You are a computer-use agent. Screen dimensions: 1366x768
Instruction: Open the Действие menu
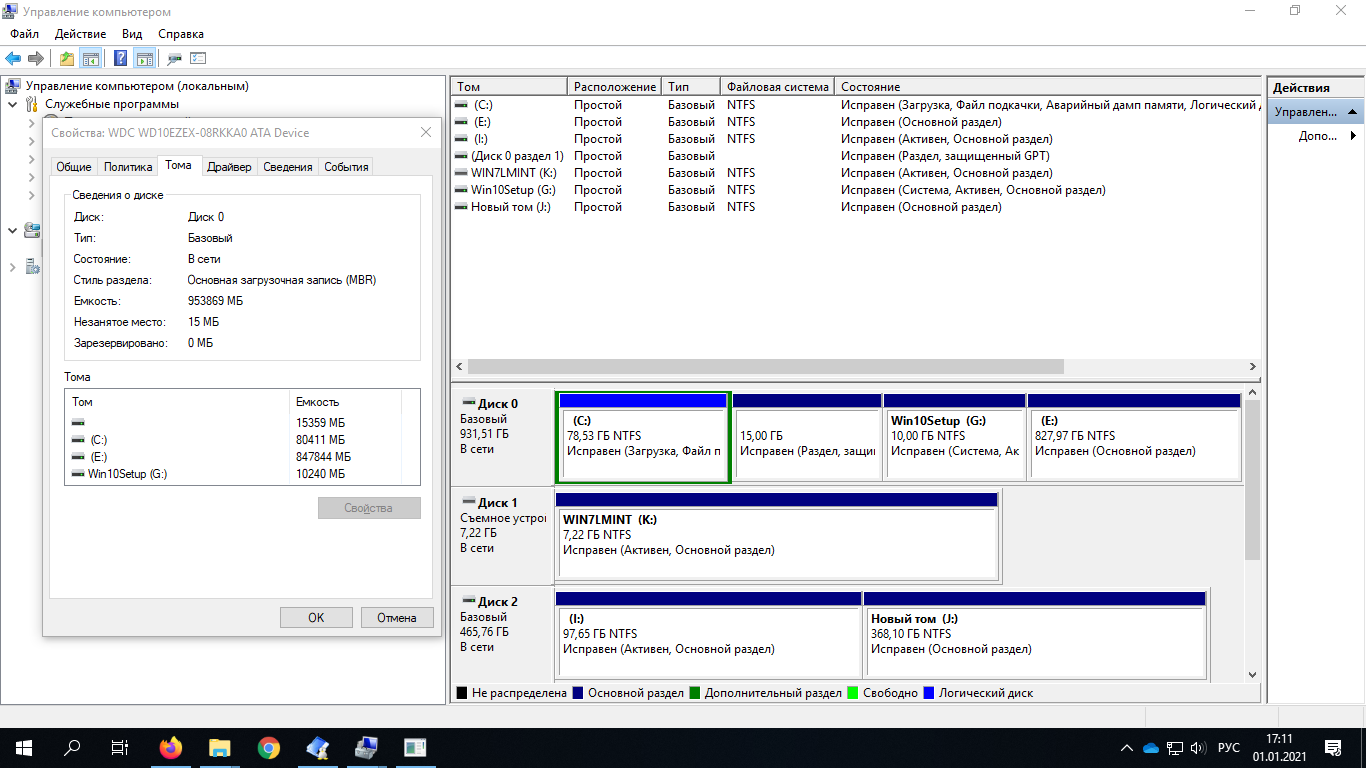tap(81, 34)
